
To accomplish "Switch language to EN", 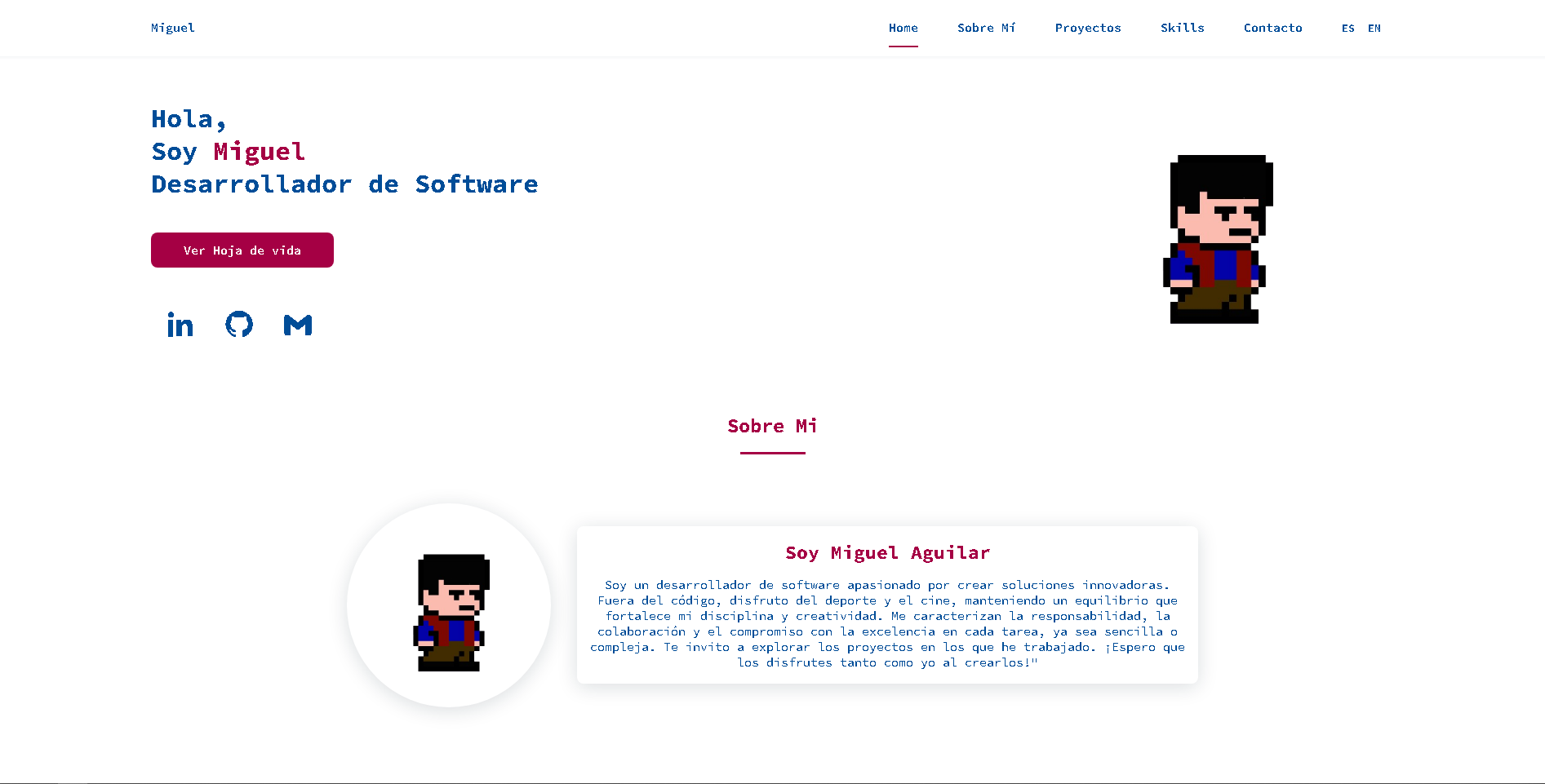I will (x=1374, y=28).
